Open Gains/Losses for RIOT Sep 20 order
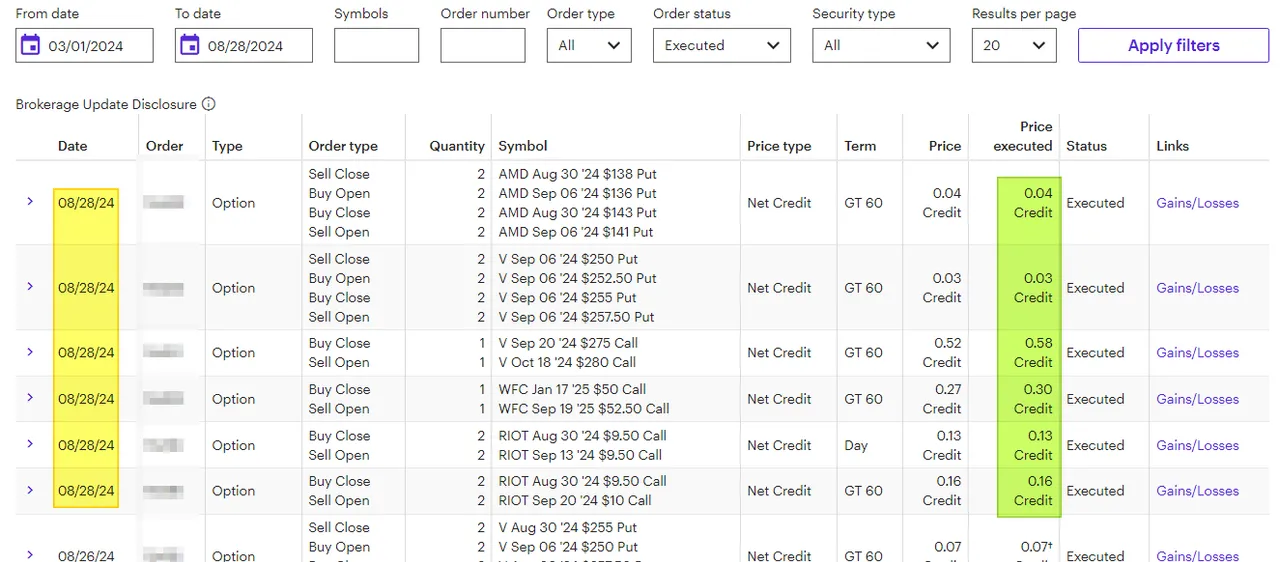Image resolution: width=1280 pixels, height=562 pixels. (x=1197, y=491)
